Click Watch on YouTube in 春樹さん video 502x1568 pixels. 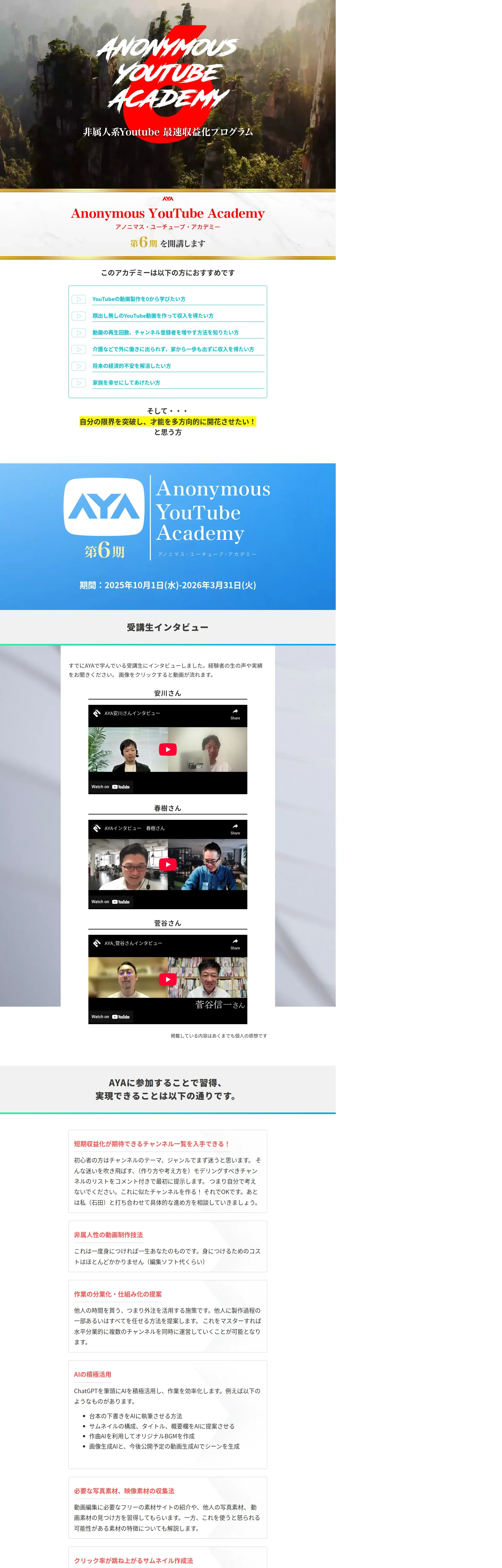pos(111,902)
